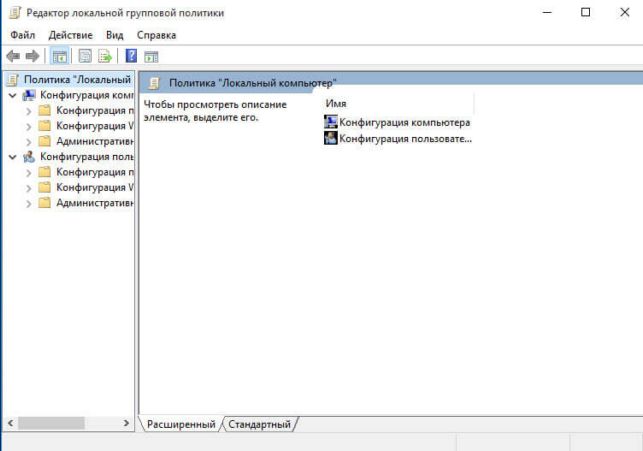Click the horizontal scrollbar thumb in tree pane

pyautogui.click(x=51, y=423)
